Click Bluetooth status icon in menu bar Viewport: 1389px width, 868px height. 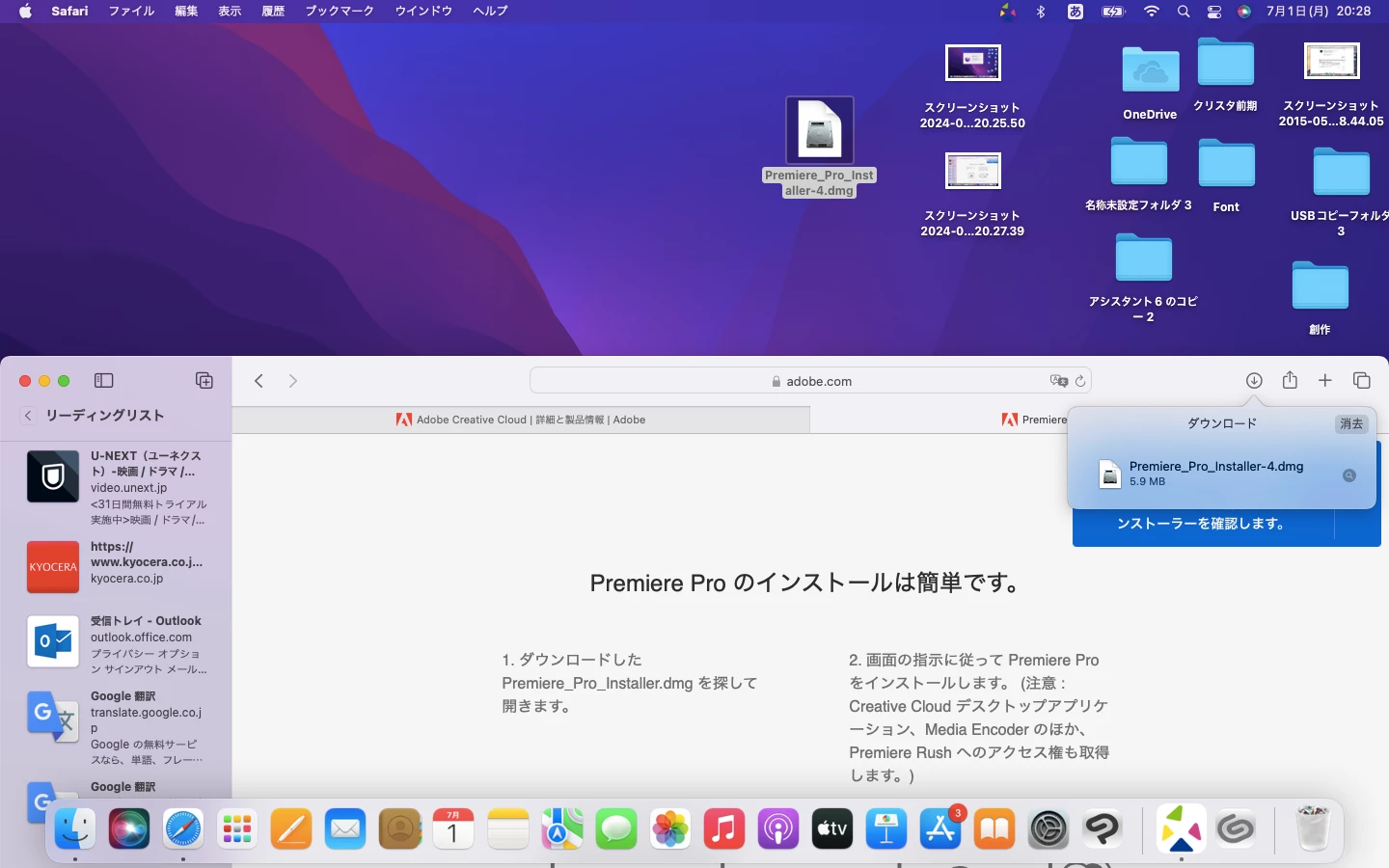1041,12
